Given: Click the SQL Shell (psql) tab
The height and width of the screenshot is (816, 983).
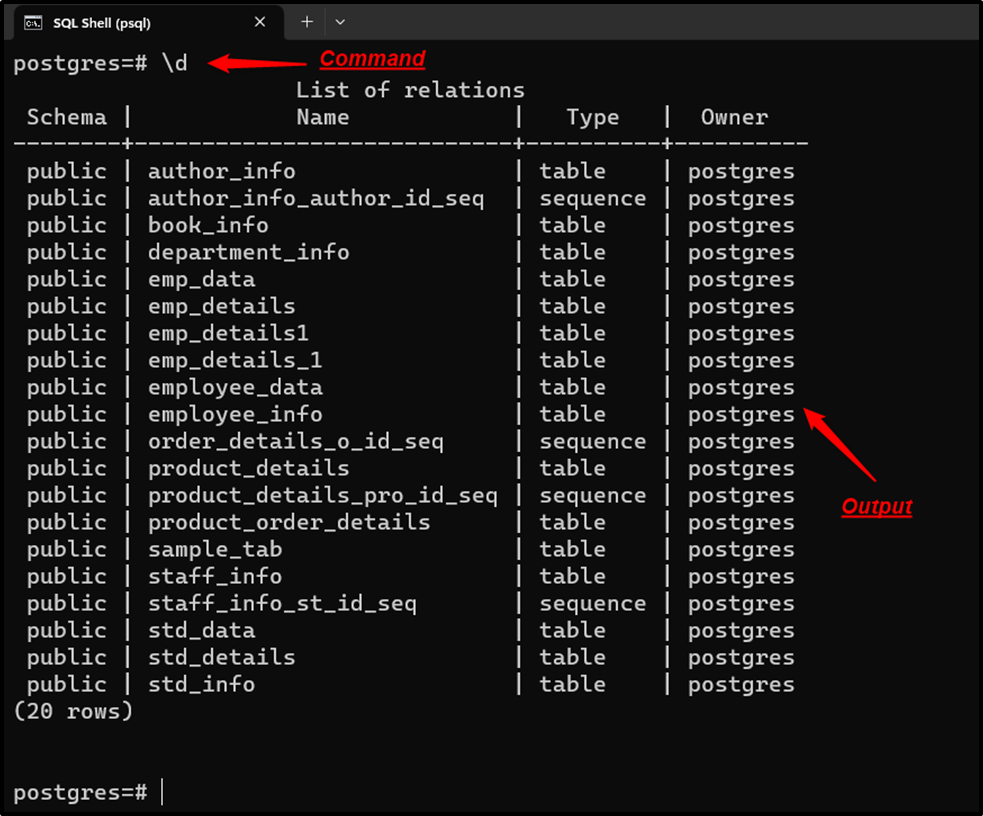Looking at the screenshot, I should point(140,21).
